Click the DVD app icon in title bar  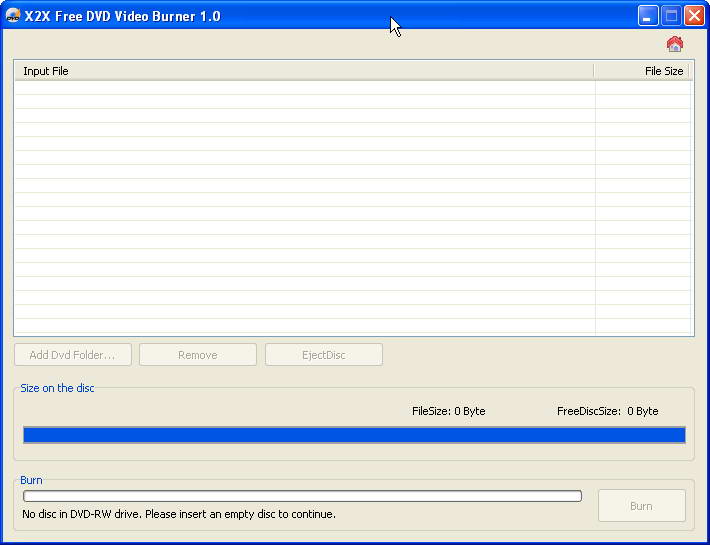coord(13,16)
